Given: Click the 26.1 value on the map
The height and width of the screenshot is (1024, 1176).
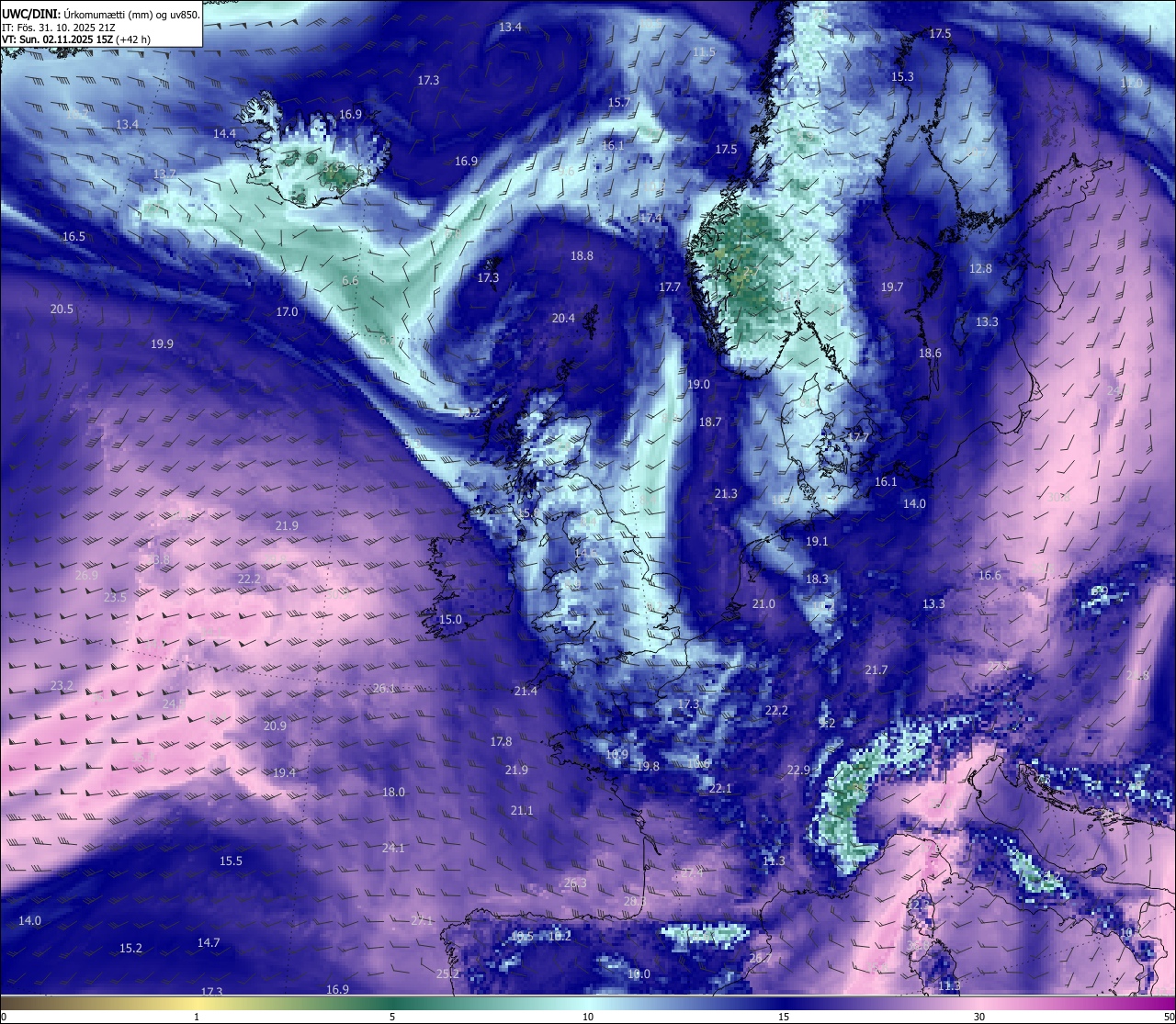Looking at the screenshot, I should [x=384, y=689].
